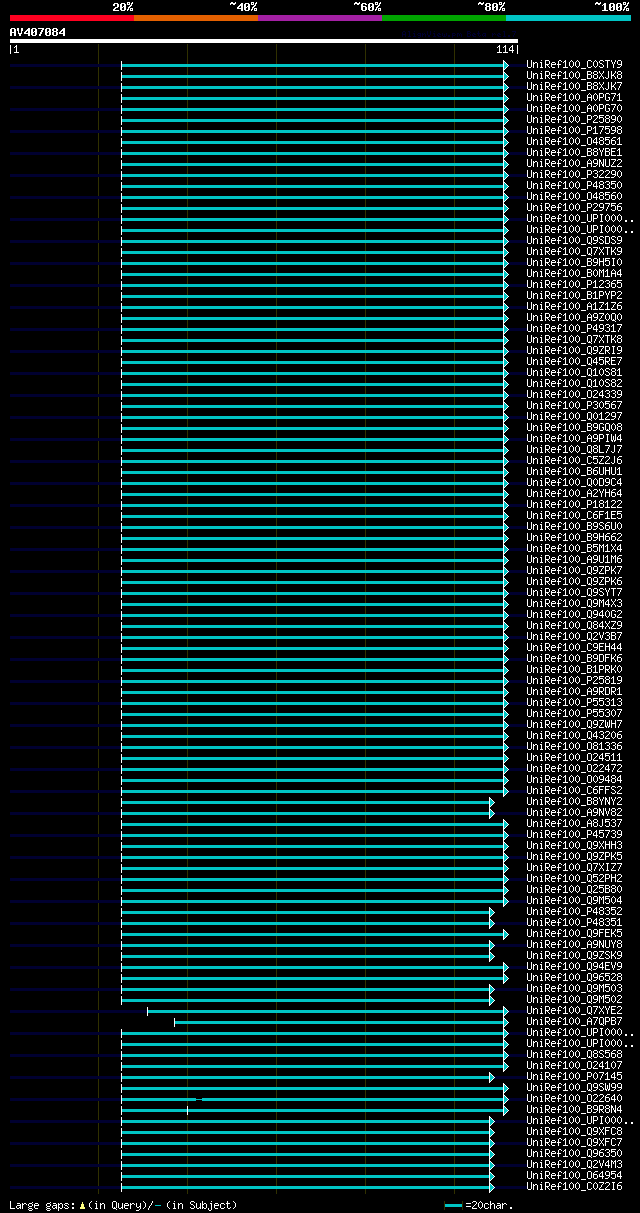This screenshot has width=640, height=1213.
Task: Open UniRef100_A9PIW4 entry
Action: pyautogui.click(x=574, y=438)
